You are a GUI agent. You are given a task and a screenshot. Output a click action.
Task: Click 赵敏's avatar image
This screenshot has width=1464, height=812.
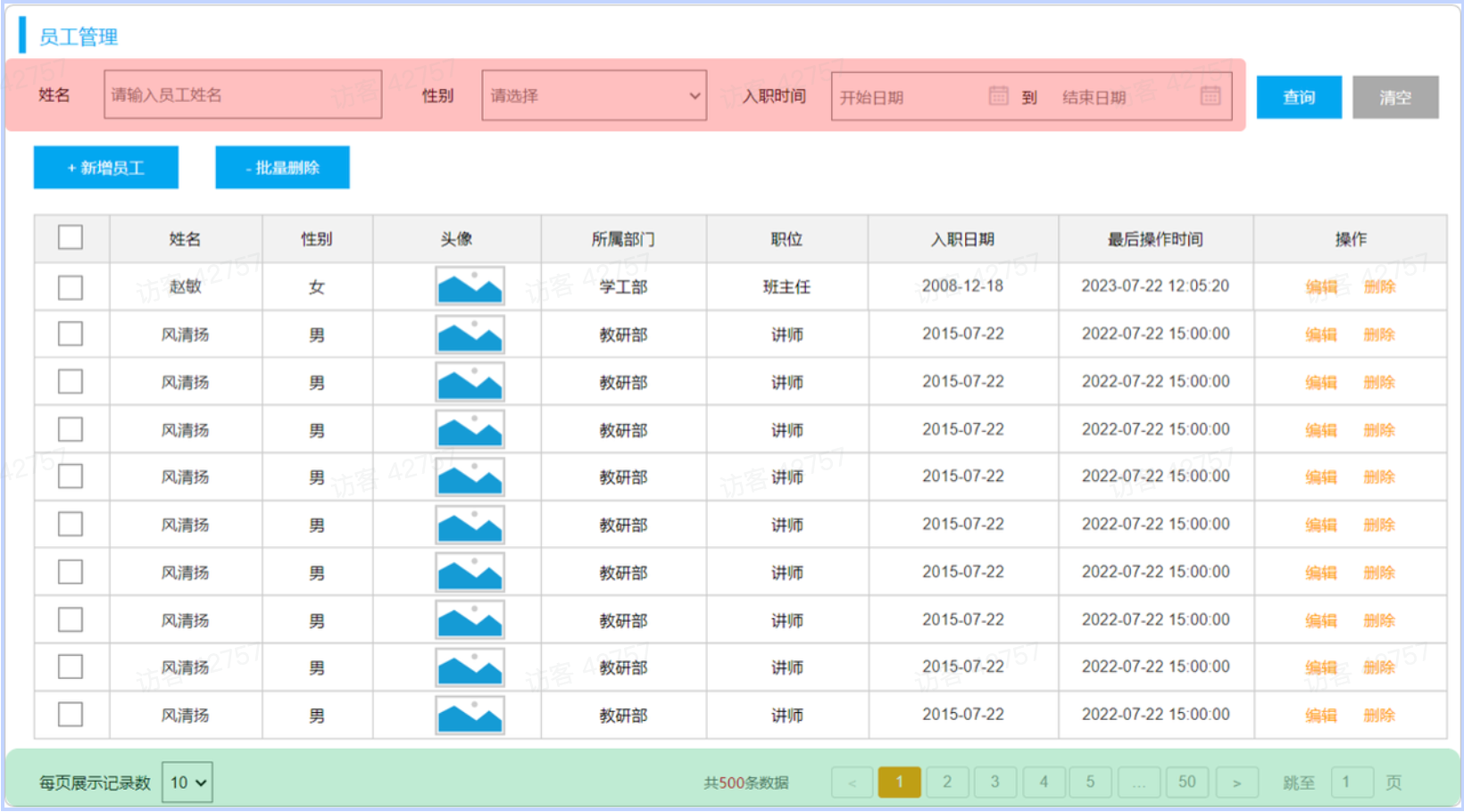(x=470, y=286)
